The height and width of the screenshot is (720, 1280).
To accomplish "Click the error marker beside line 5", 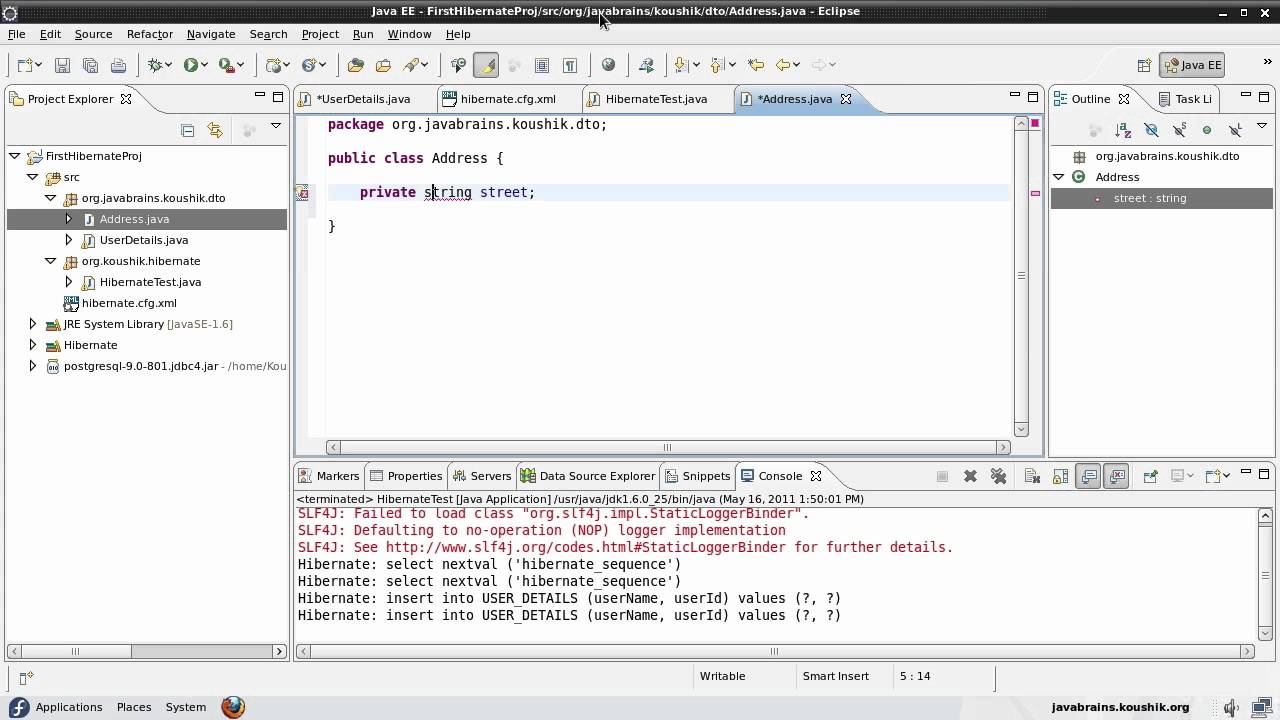I will pos(302,193).
